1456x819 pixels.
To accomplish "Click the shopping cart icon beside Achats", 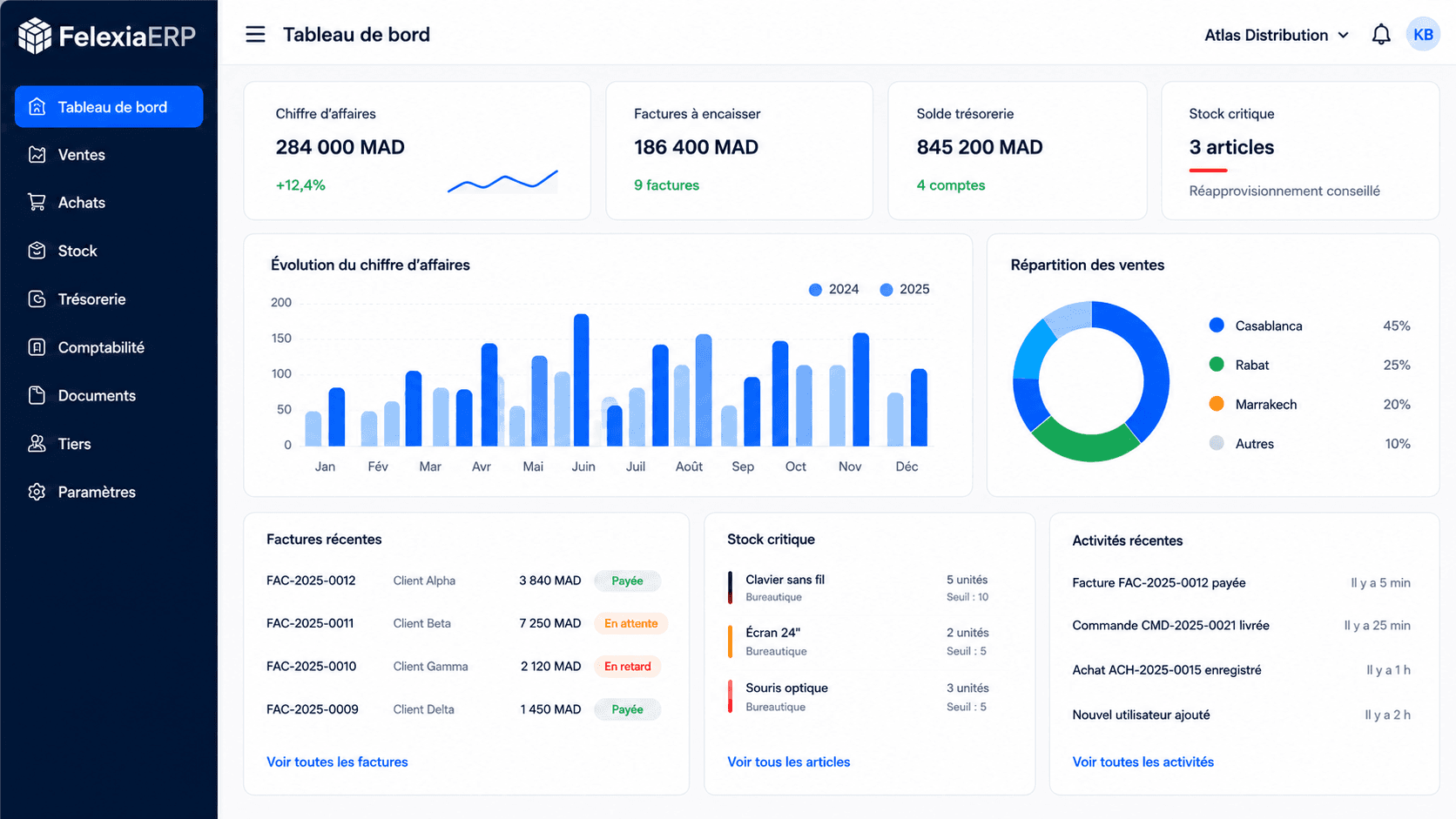I will click(37, 202).
